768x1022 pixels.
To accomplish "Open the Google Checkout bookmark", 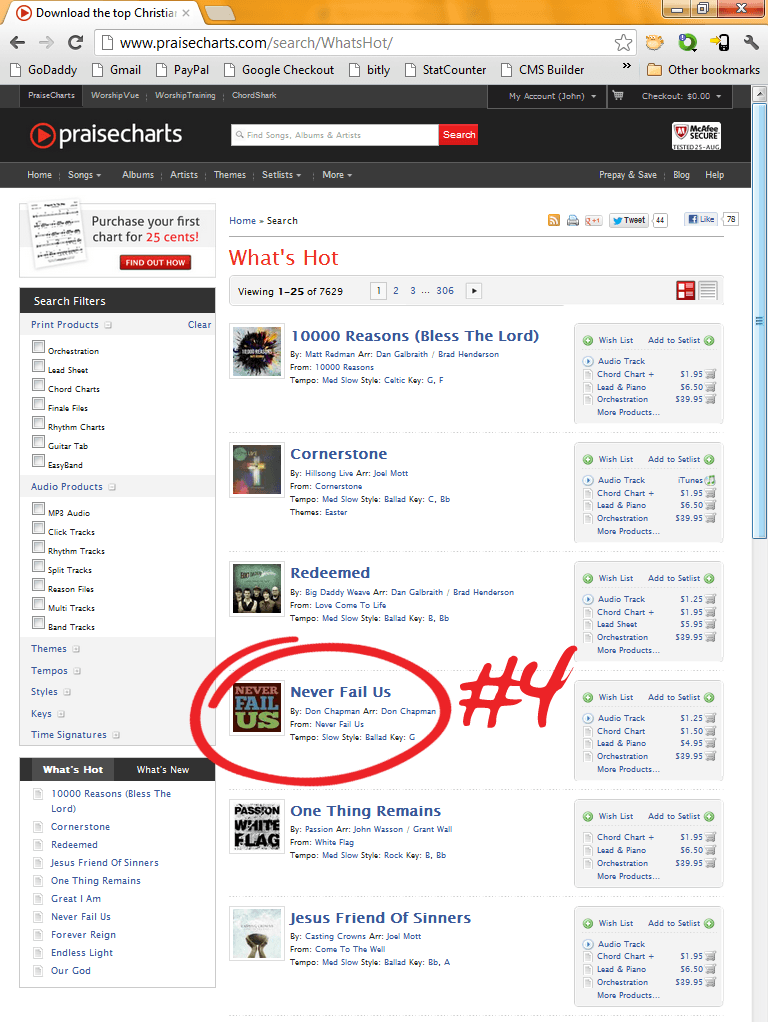I will pos(279,70).
